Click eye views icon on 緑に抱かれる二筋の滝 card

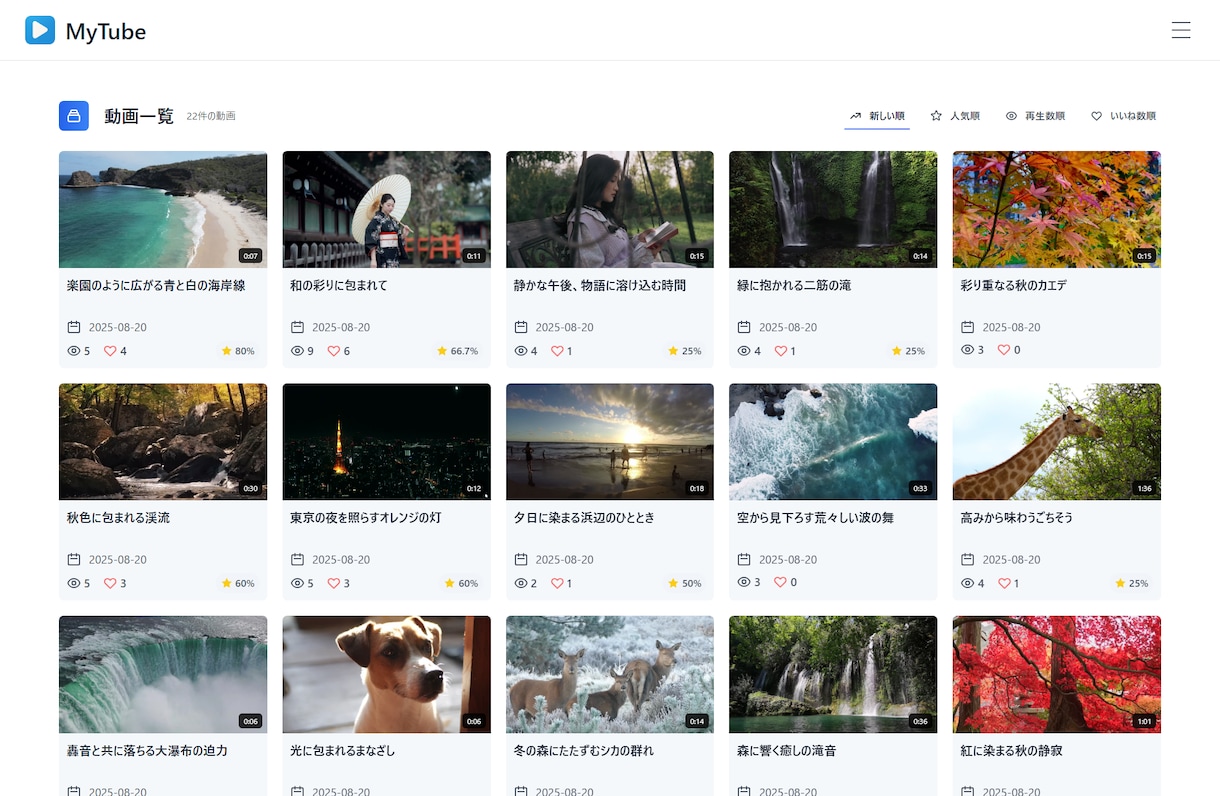coord(743,351)
